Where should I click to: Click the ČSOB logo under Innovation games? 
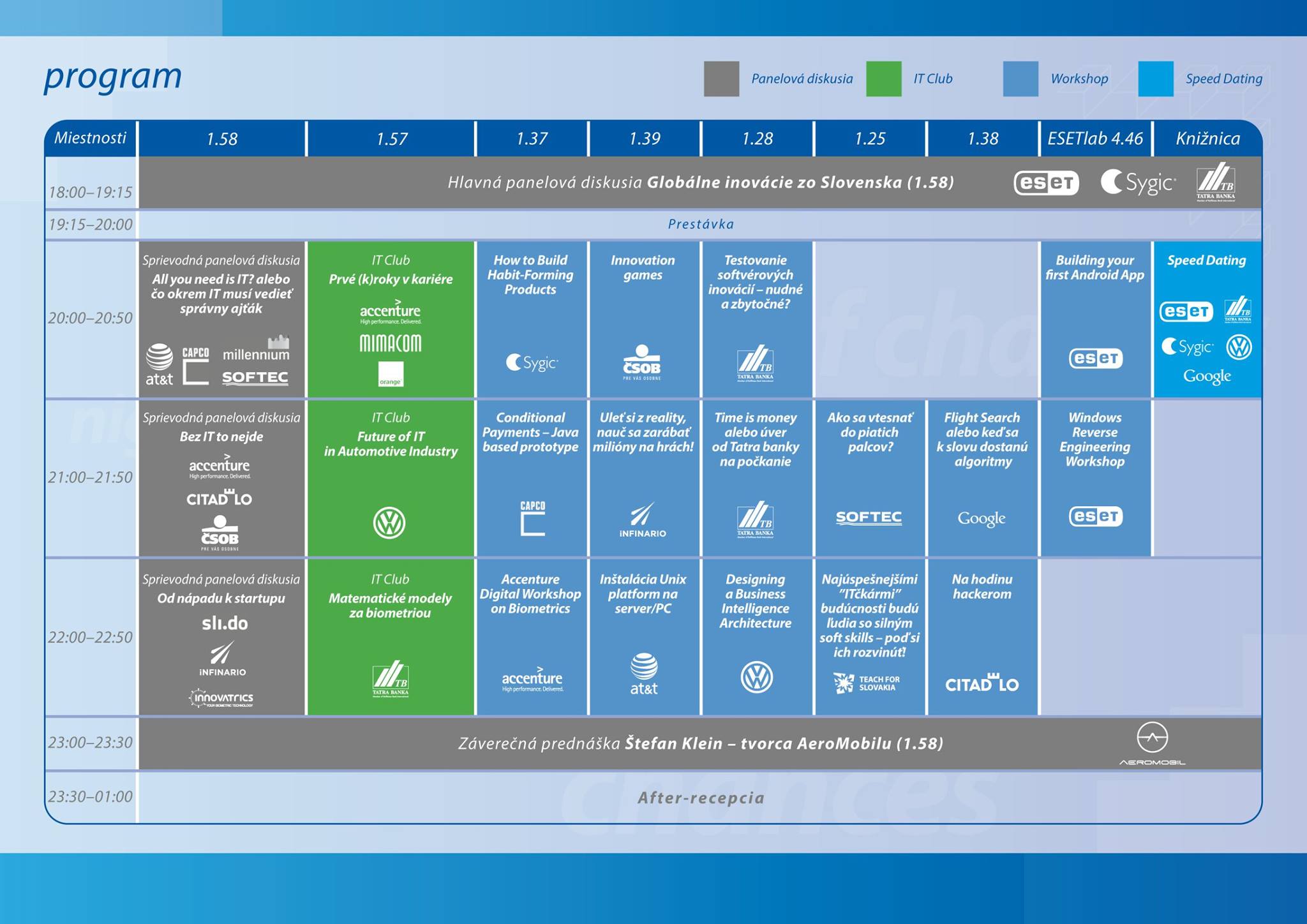(642, 362)
